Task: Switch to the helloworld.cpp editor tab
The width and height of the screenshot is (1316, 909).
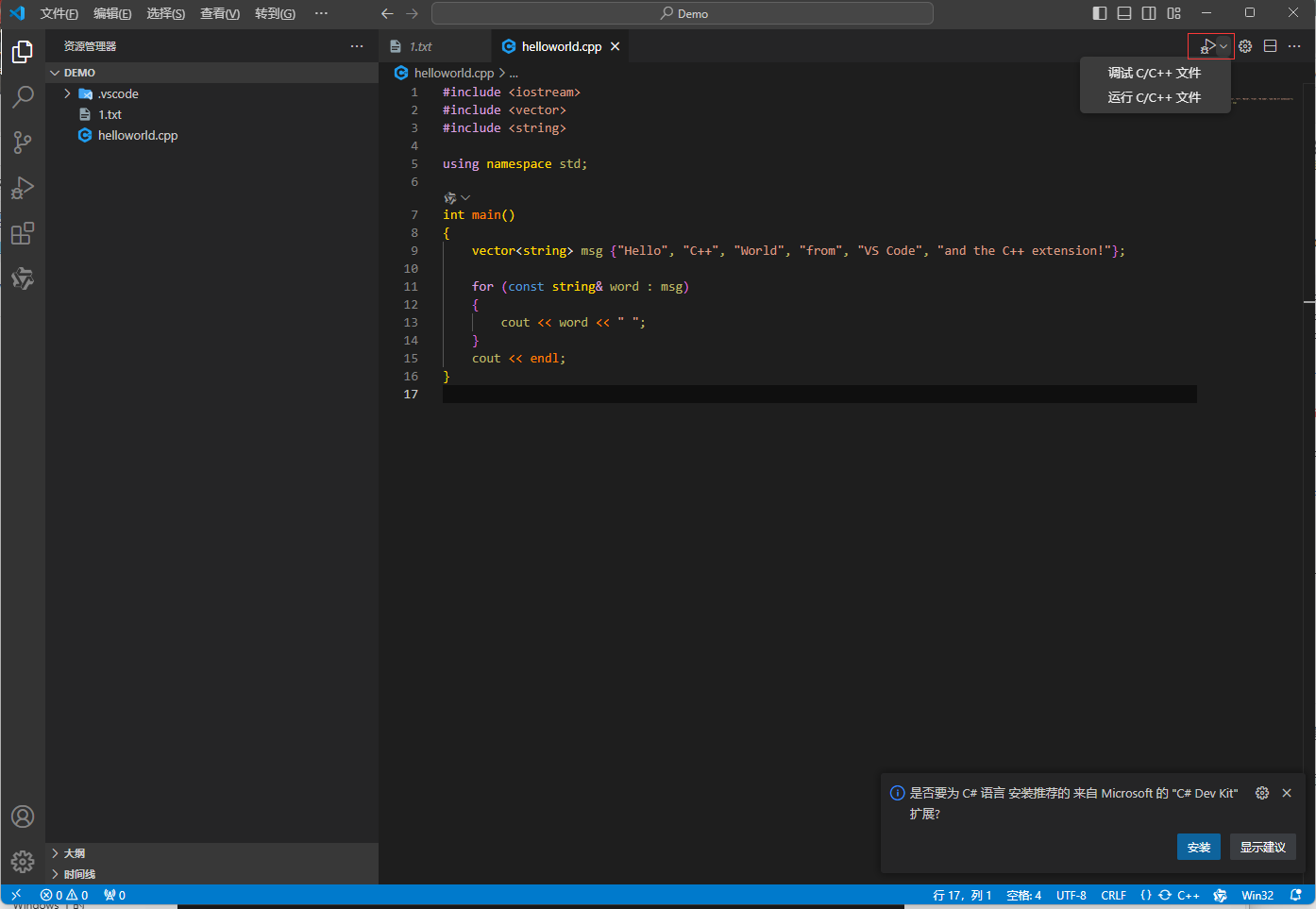Action: tap(561, 46)
